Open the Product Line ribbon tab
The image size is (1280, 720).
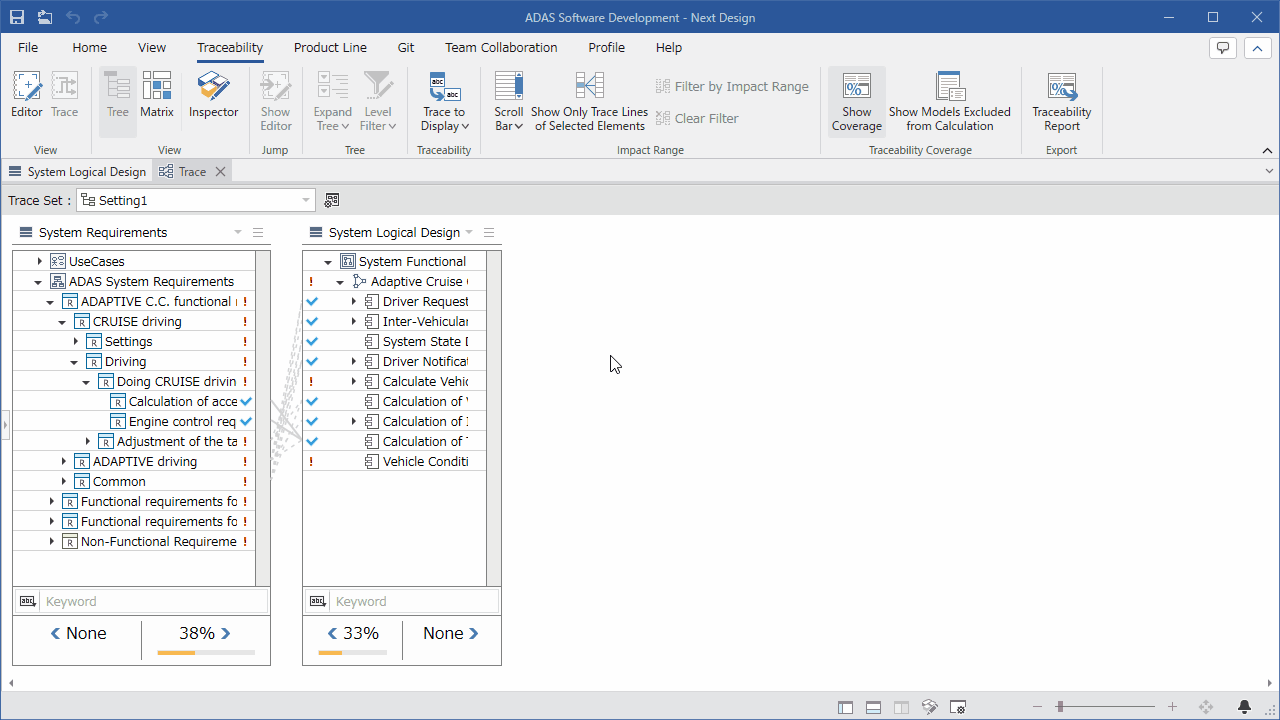(x=330, y=47)
